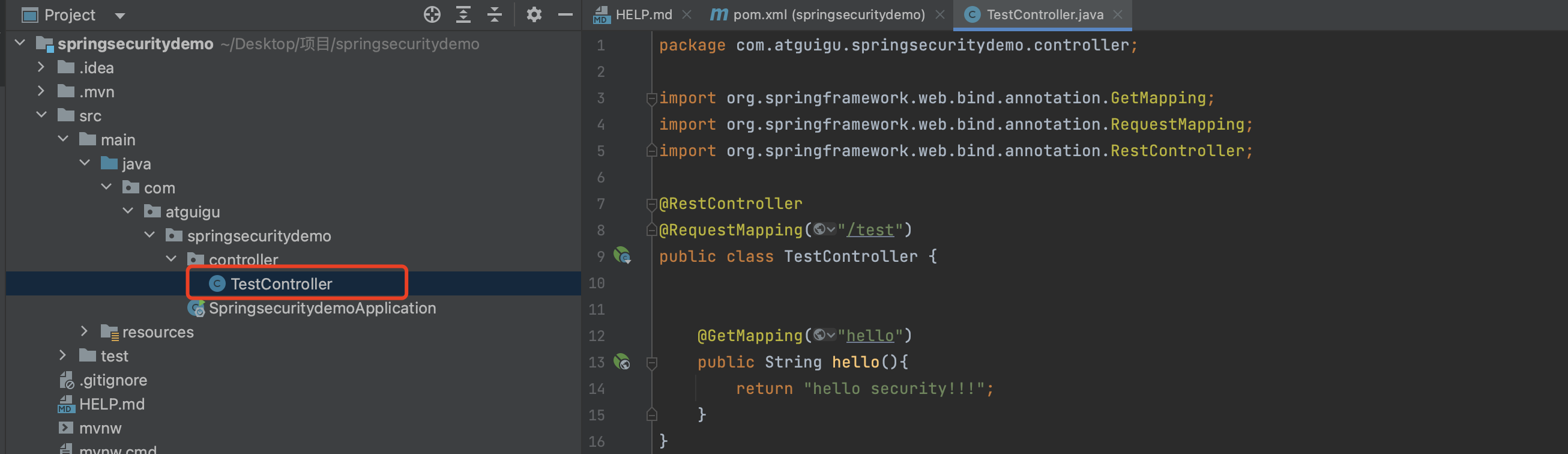Open the Project view dropdown

point(120,16)
